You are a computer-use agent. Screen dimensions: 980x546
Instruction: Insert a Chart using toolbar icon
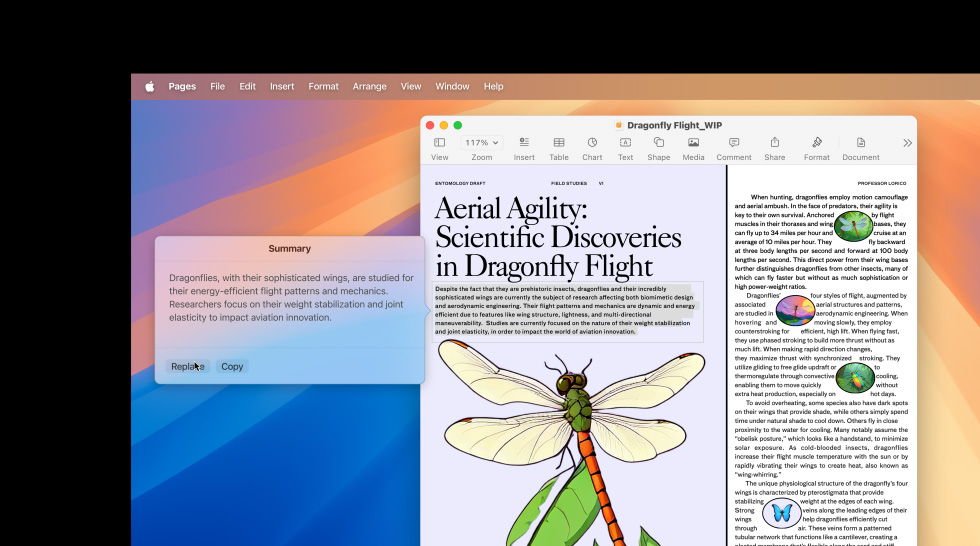(x=592, y=143)
